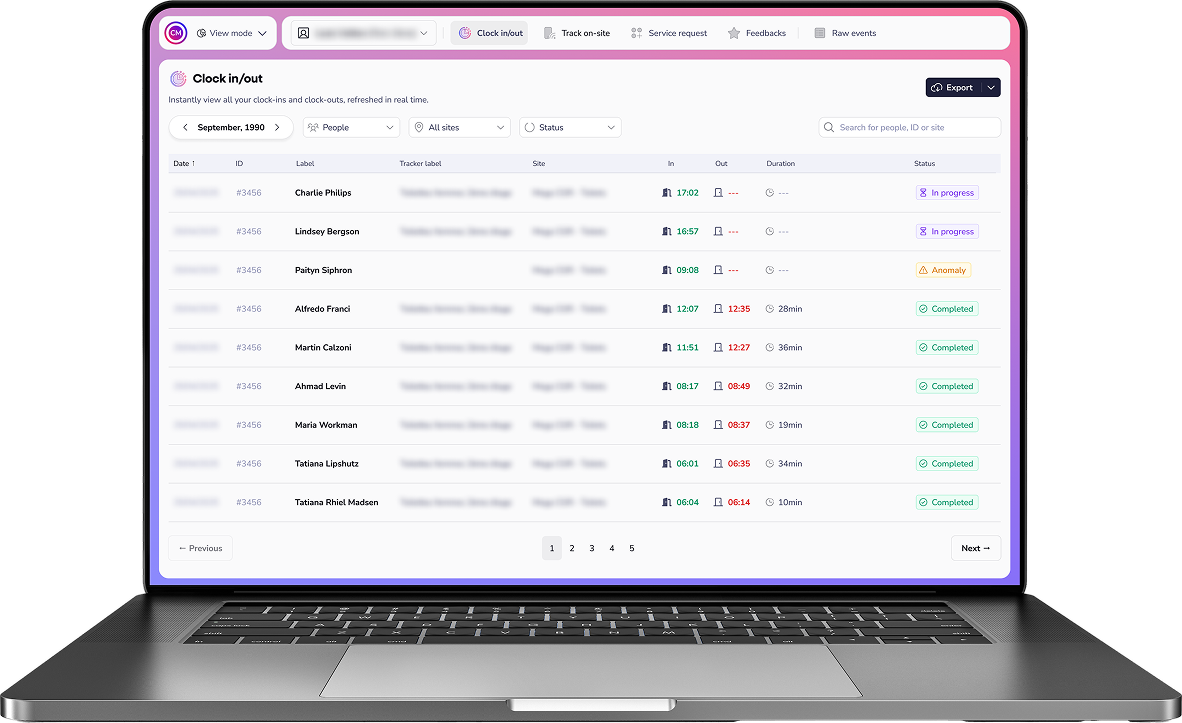Open the Status filter dropdown
This screenshot has height=723, width=1182.
pyautogui.click(x=570, y=127)
